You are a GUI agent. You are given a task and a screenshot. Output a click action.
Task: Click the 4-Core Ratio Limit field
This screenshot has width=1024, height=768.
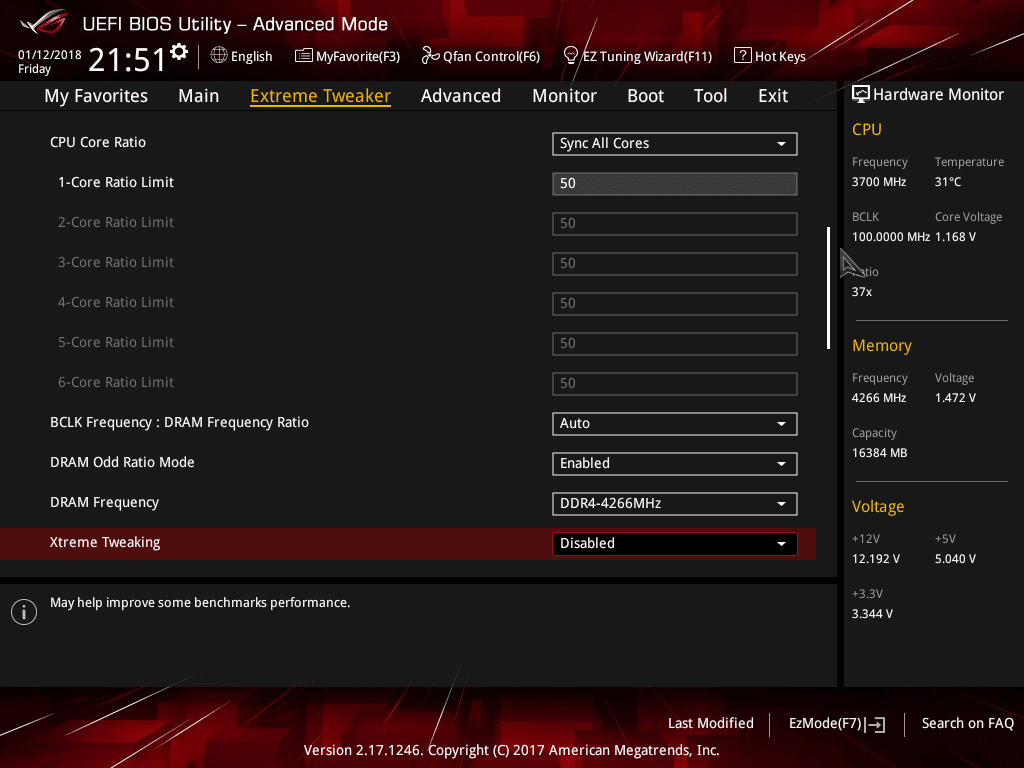tap(675, 304)
